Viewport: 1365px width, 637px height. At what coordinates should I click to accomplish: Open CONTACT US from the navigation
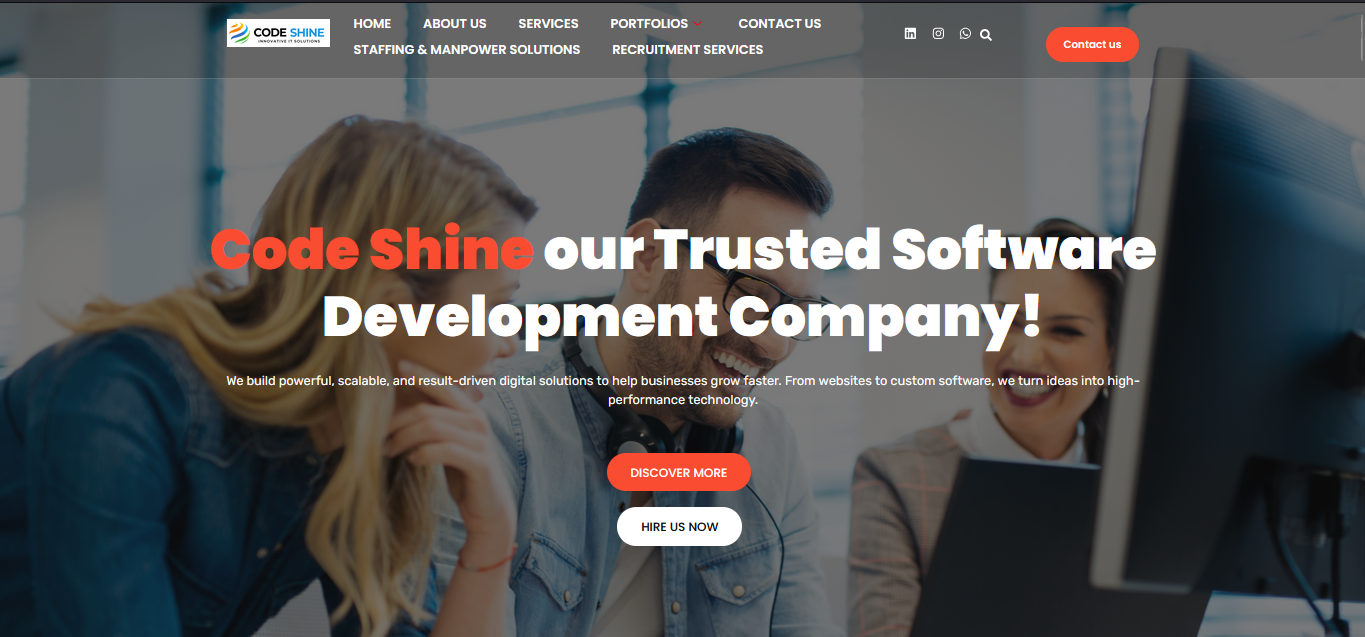(780, 23)
